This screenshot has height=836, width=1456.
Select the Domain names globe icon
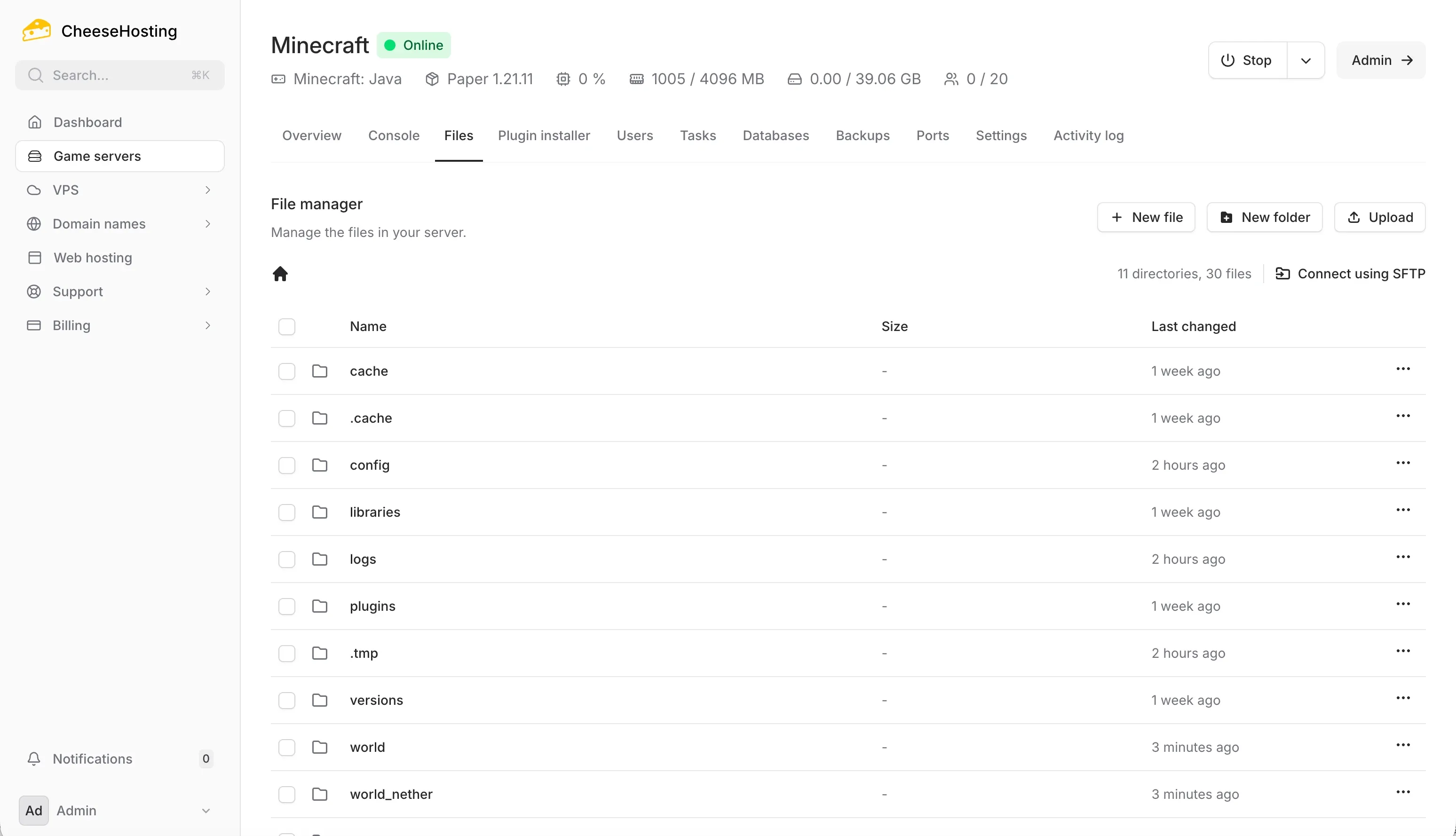[33, 223]
